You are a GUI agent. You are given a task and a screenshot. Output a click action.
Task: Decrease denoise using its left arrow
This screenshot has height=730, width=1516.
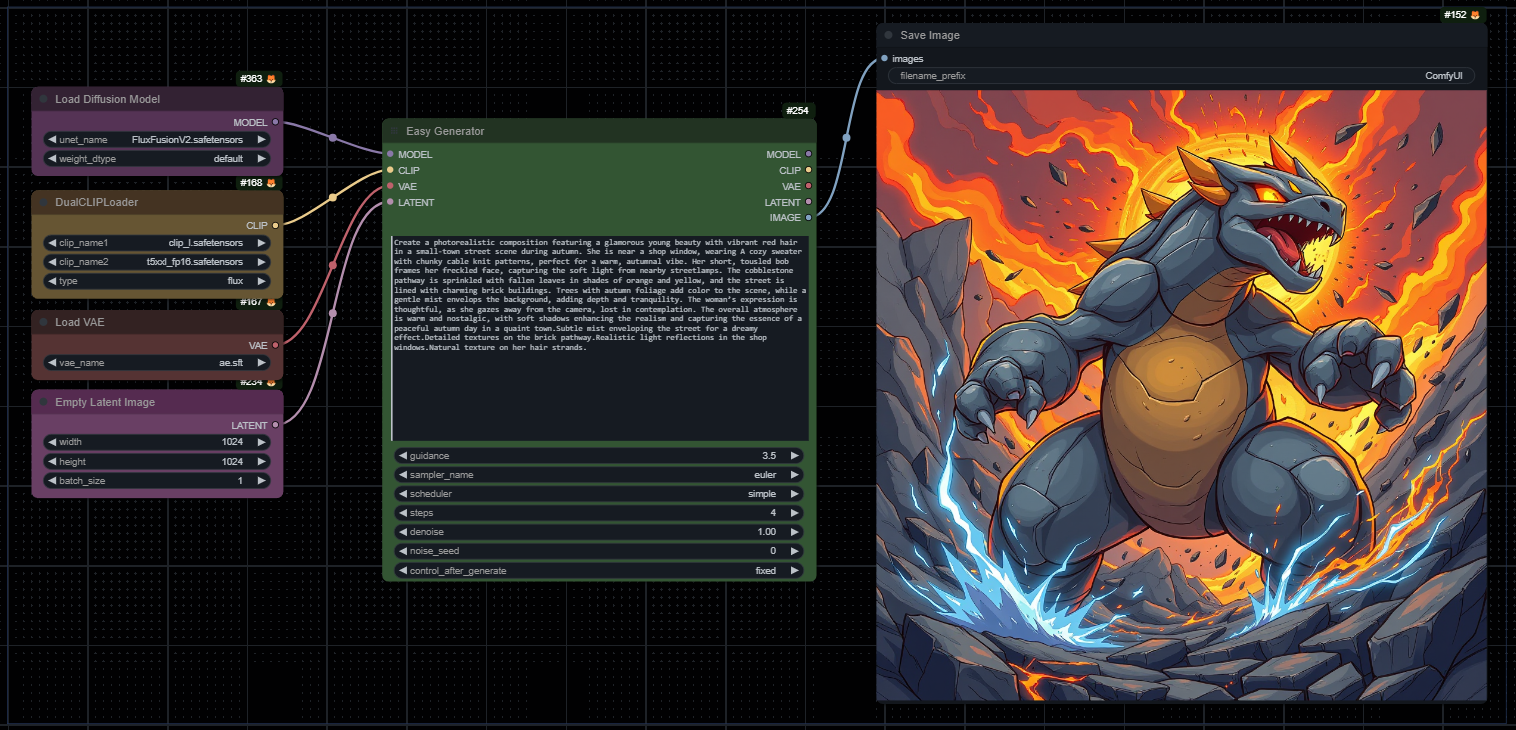pos(402,532)
